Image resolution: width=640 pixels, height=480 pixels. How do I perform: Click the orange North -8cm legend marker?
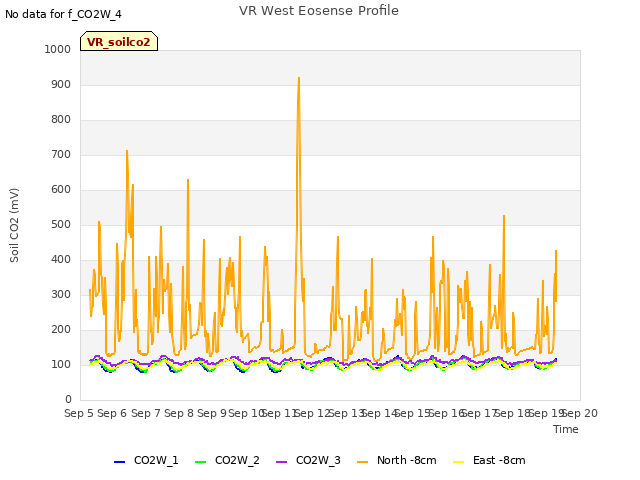[362, 462]
